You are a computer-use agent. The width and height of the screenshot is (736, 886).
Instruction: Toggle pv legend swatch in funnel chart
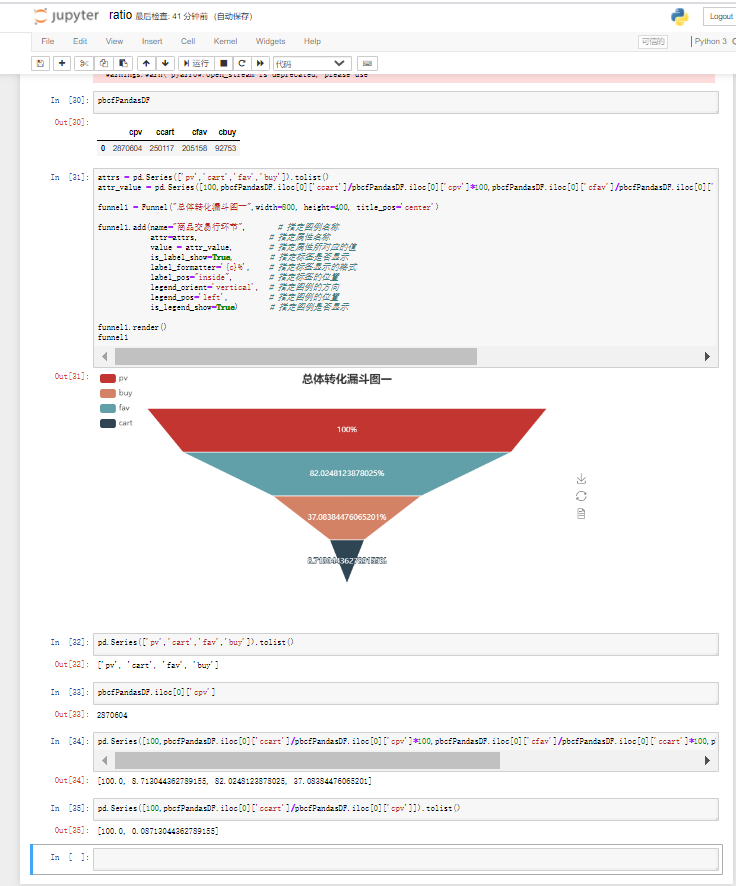coord(108,378)
